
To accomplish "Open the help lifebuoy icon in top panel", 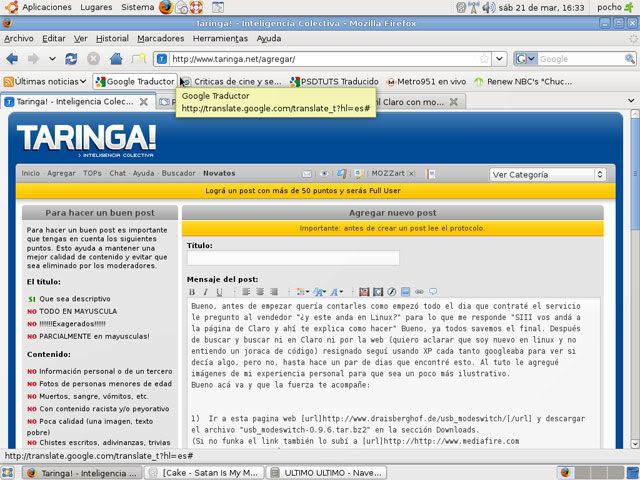I will 196,7.
